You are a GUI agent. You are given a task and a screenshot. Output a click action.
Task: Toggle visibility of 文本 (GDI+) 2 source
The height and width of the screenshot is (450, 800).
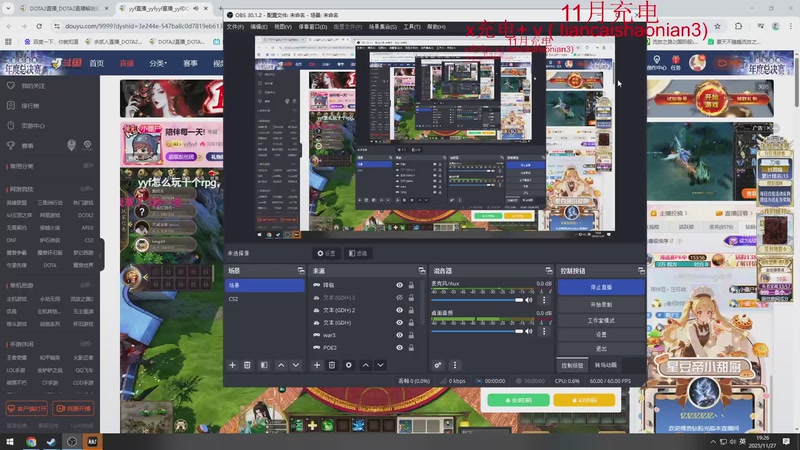(399, 310)
